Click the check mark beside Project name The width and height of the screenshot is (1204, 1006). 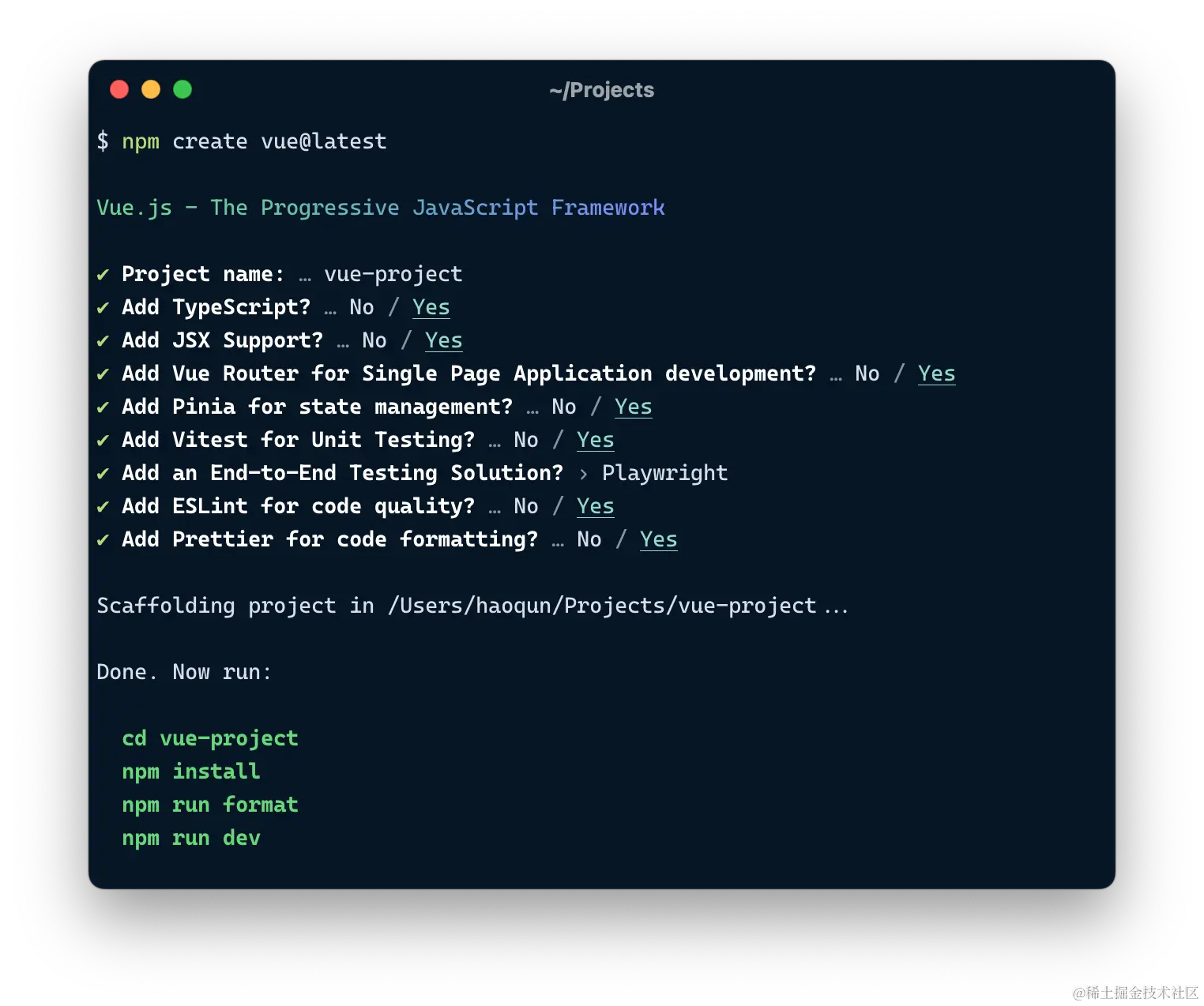tap(103, 275)
